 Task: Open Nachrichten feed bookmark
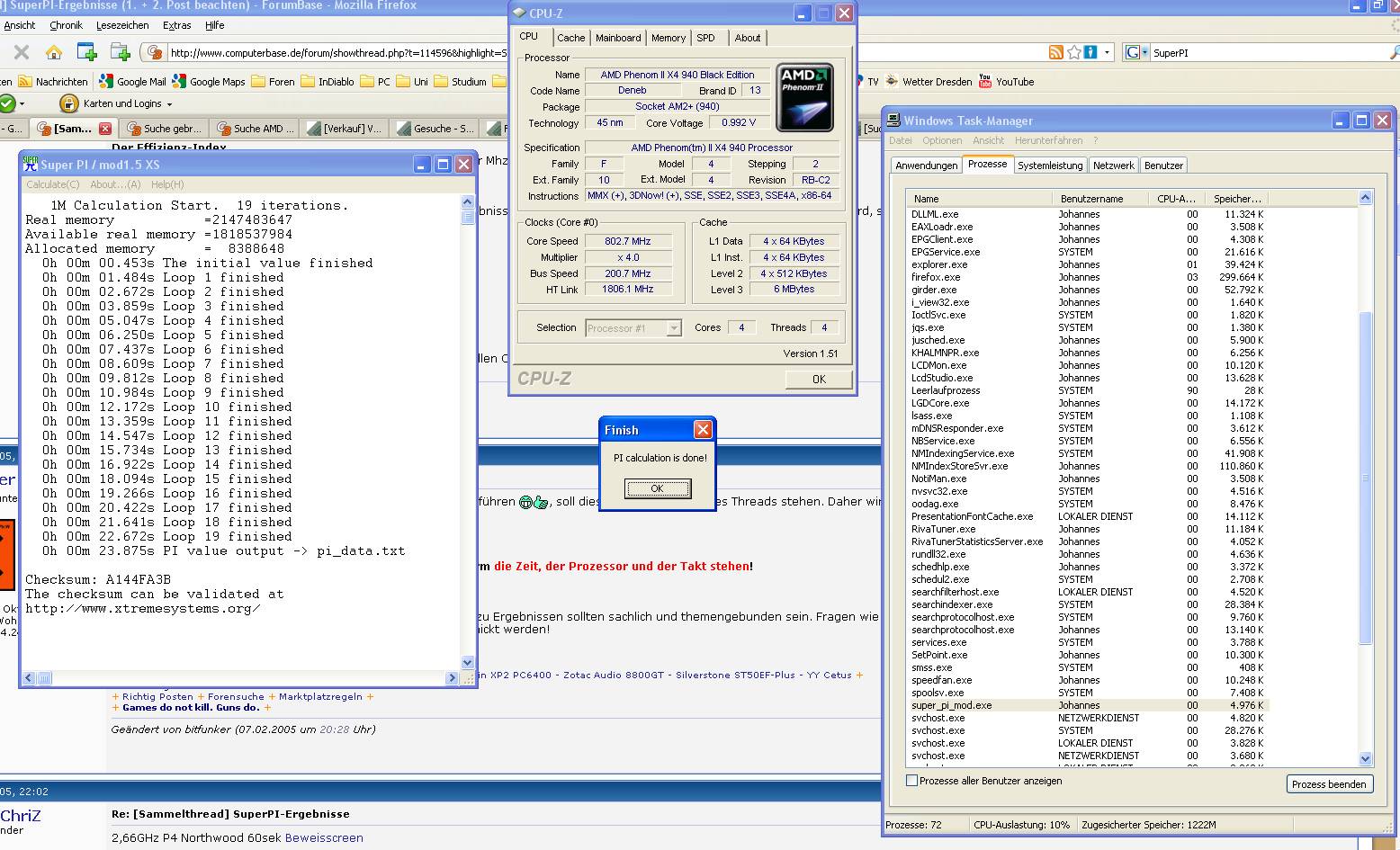pos(53,81)
